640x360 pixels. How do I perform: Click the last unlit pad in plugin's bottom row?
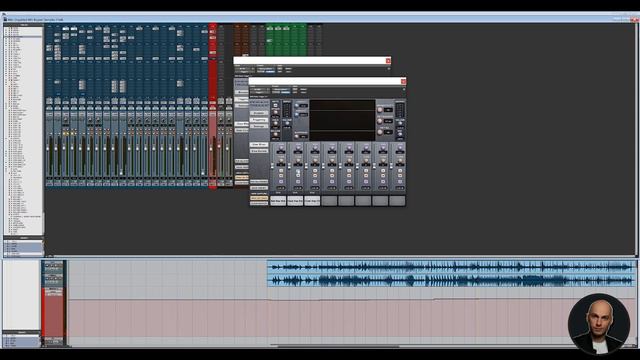click(x=397, y=201)
